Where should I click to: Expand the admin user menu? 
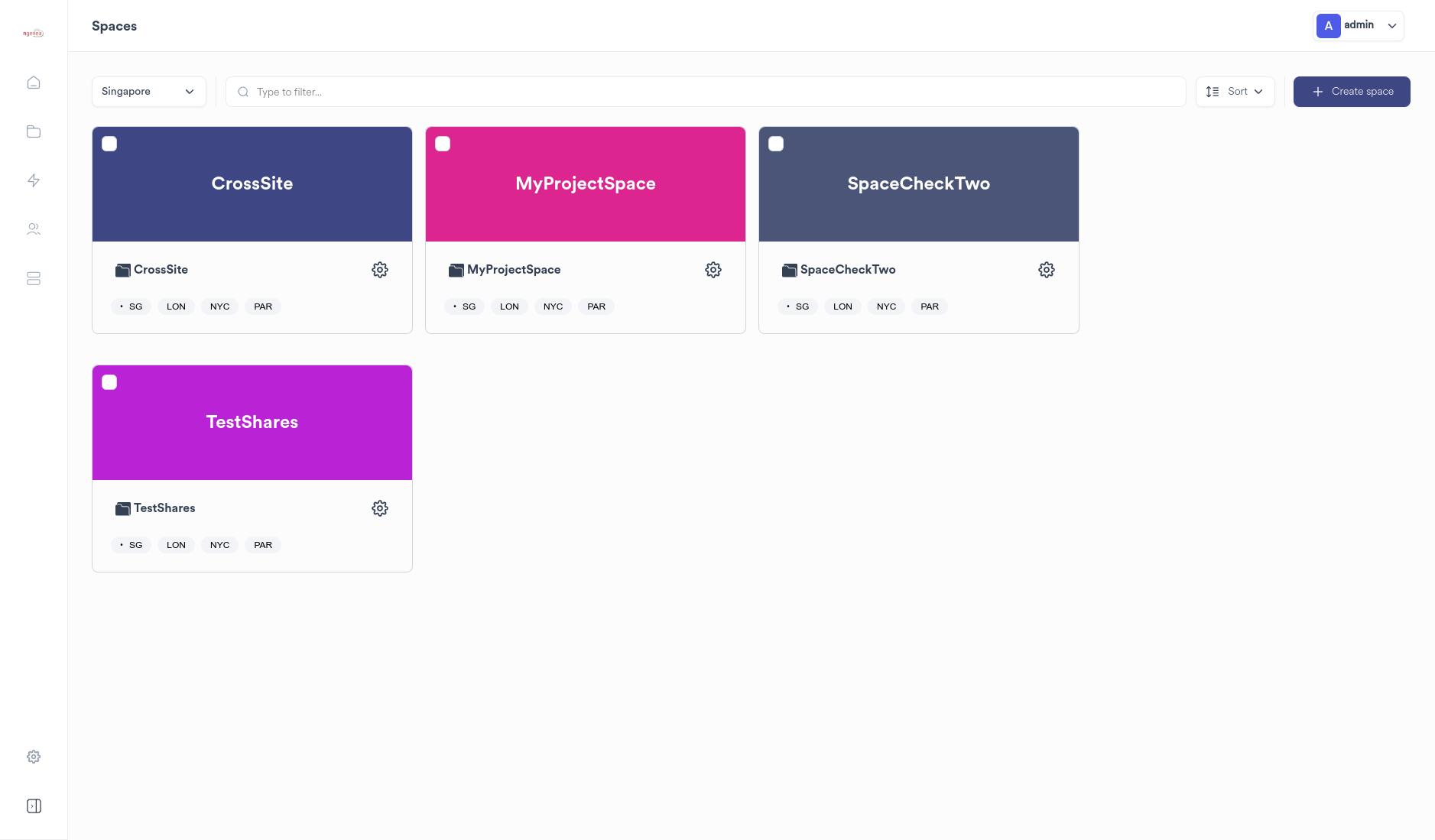point(1358,26)
